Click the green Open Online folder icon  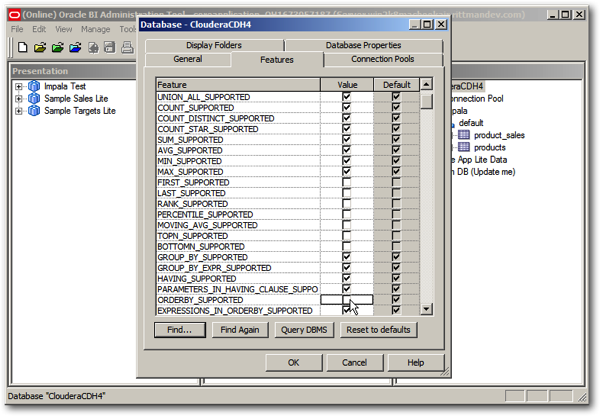(58, 47)
